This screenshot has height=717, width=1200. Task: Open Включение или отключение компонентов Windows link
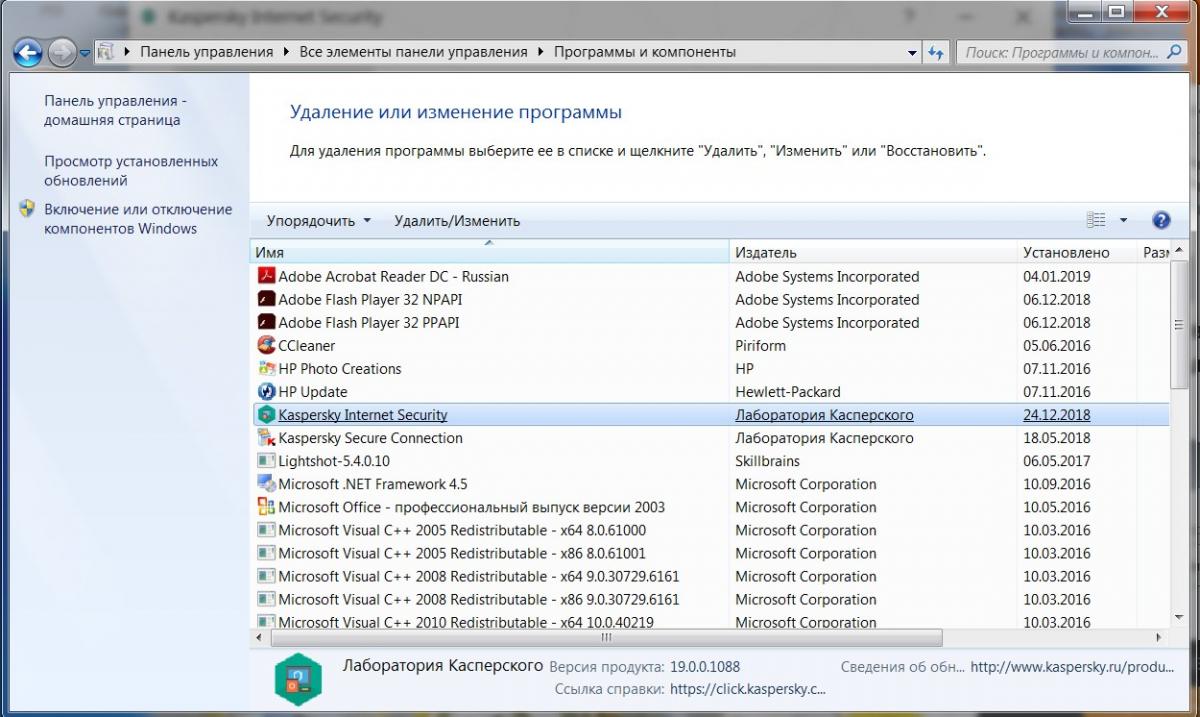click(x=138, y=219)
